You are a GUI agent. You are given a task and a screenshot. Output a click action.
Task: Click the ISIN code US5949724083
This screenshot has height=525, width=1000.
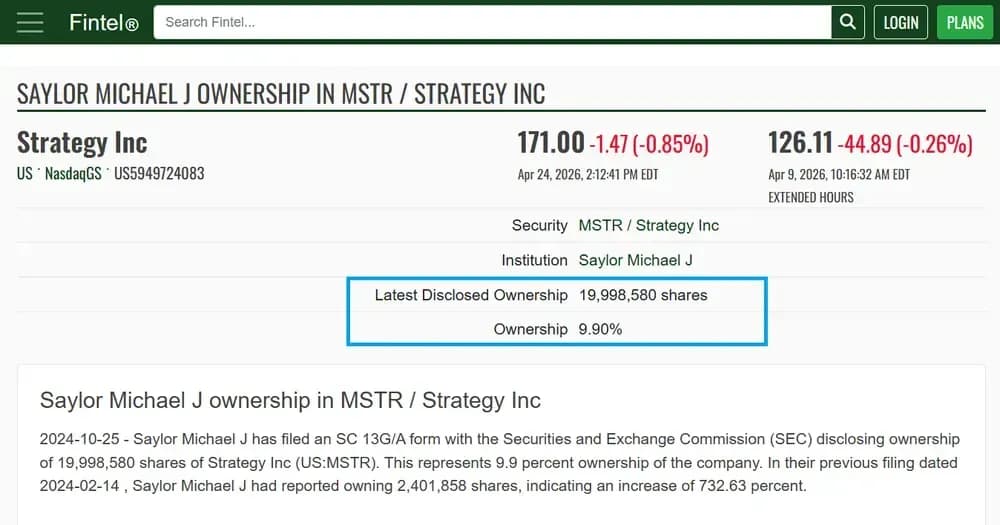(159, 173)
